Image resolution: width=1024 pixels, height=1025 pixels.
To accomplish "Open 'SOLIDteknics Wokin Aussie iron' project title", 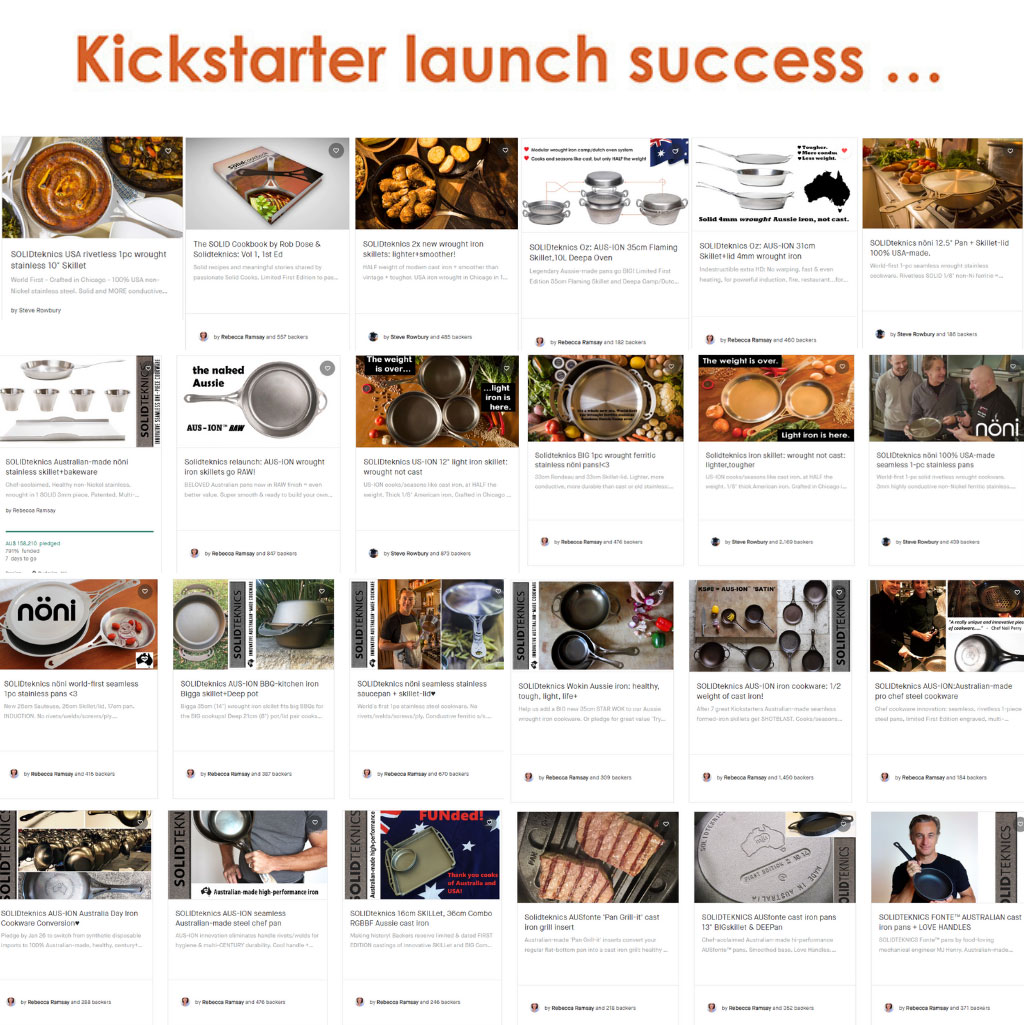I will point(589,691).
